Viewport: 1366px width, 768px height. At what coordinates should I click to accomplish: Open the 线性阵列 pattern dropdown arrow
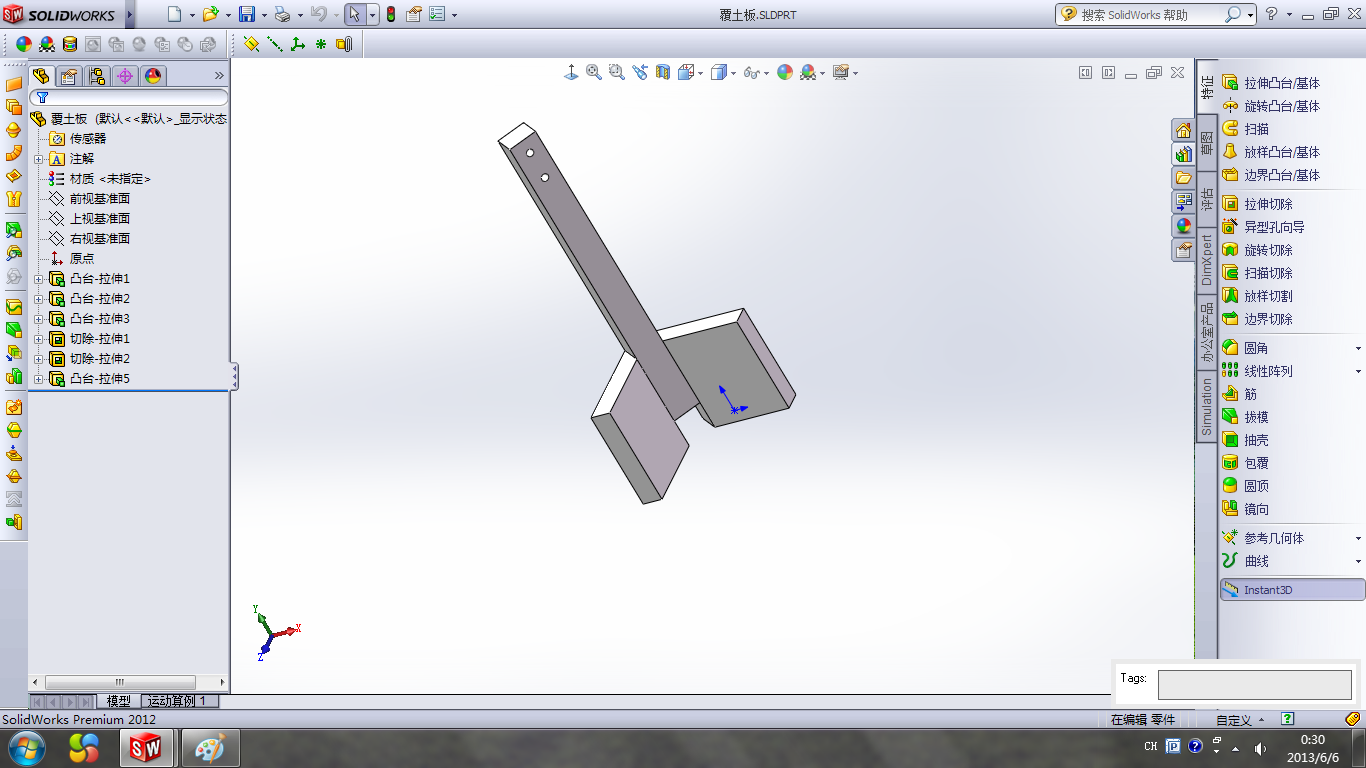click(1358, 371)
